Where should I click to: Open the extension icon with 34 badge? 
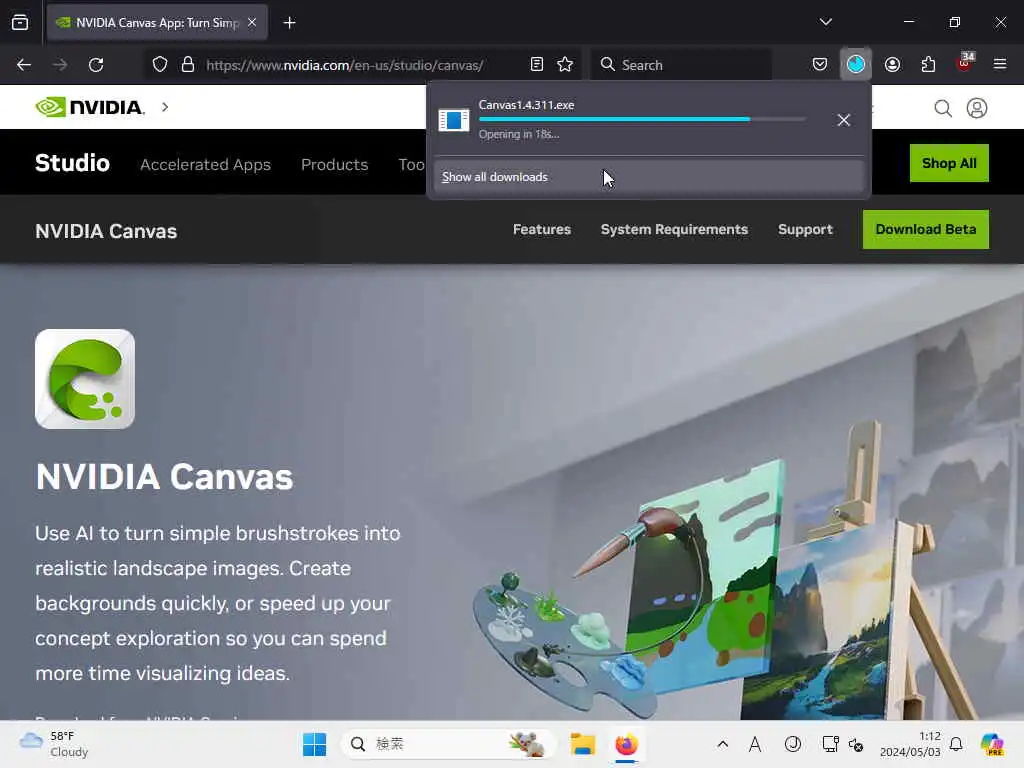tap(965, 63)
